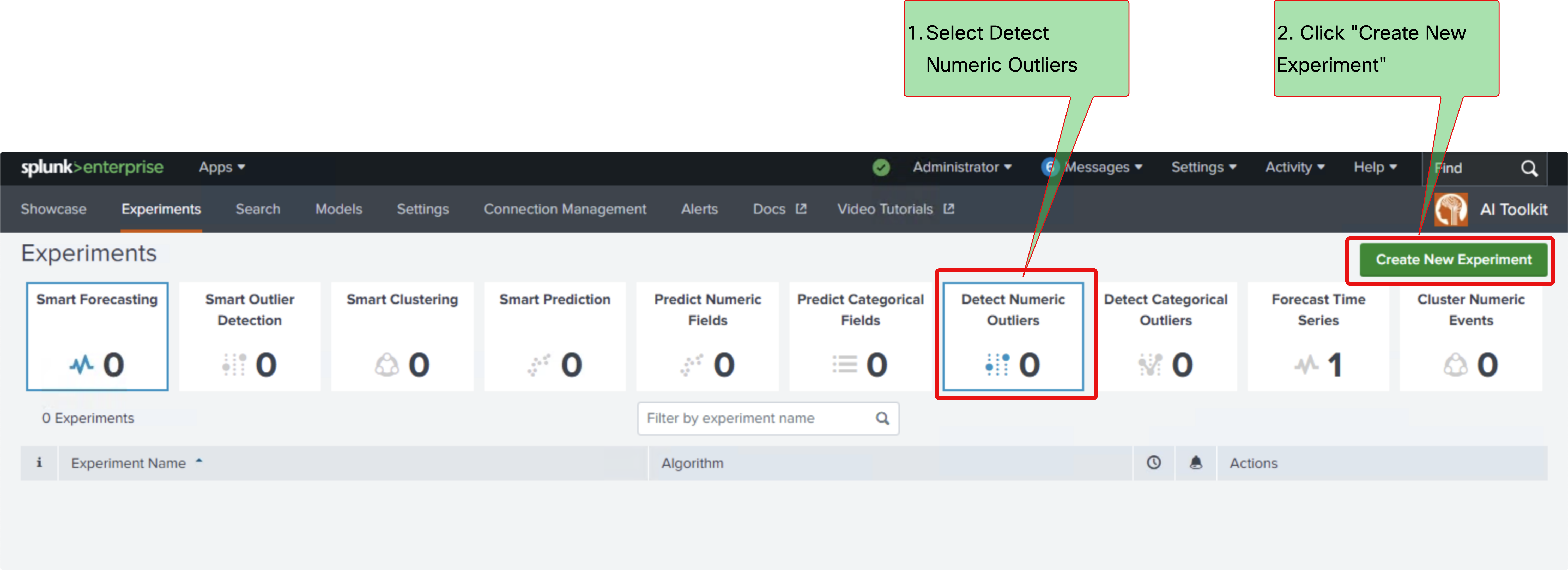
Task: Click the Experiments tab
Action: 161,209
